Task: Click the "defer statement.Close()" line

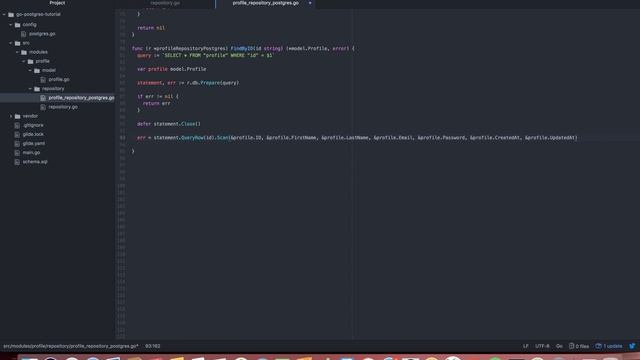Action: [x=169, y=124]
